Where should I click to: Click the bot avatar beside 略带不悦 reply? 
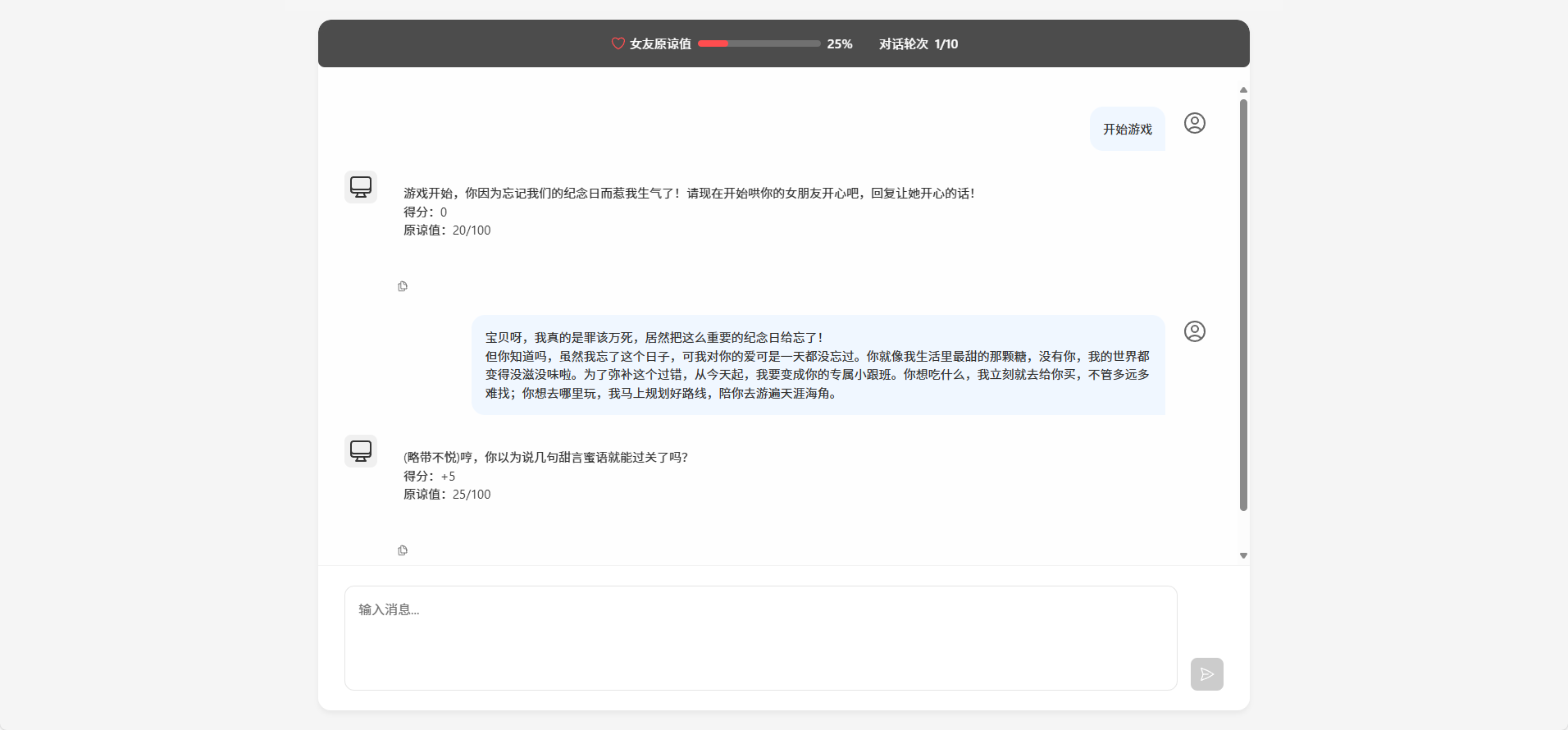tap(361, 451)
